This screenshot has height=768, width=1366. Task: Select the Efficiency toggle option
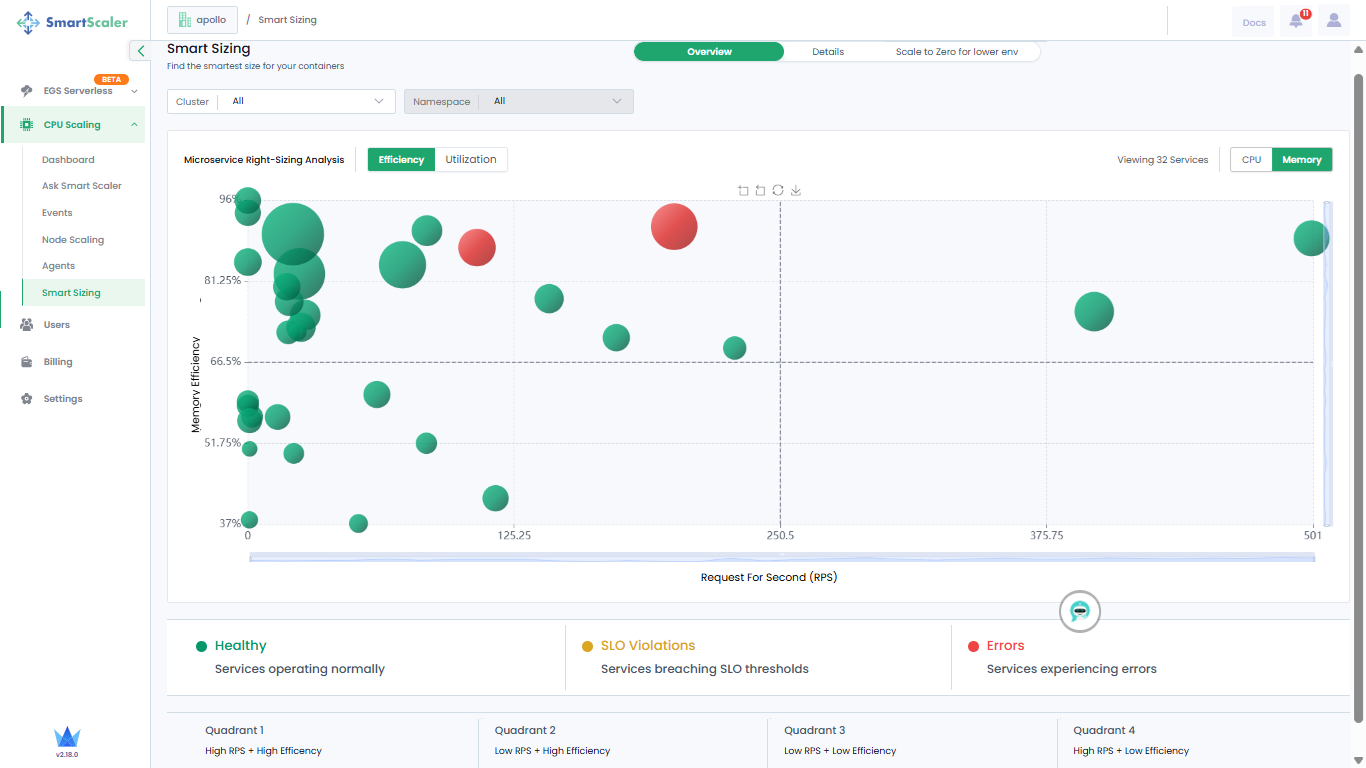(401, 160)
